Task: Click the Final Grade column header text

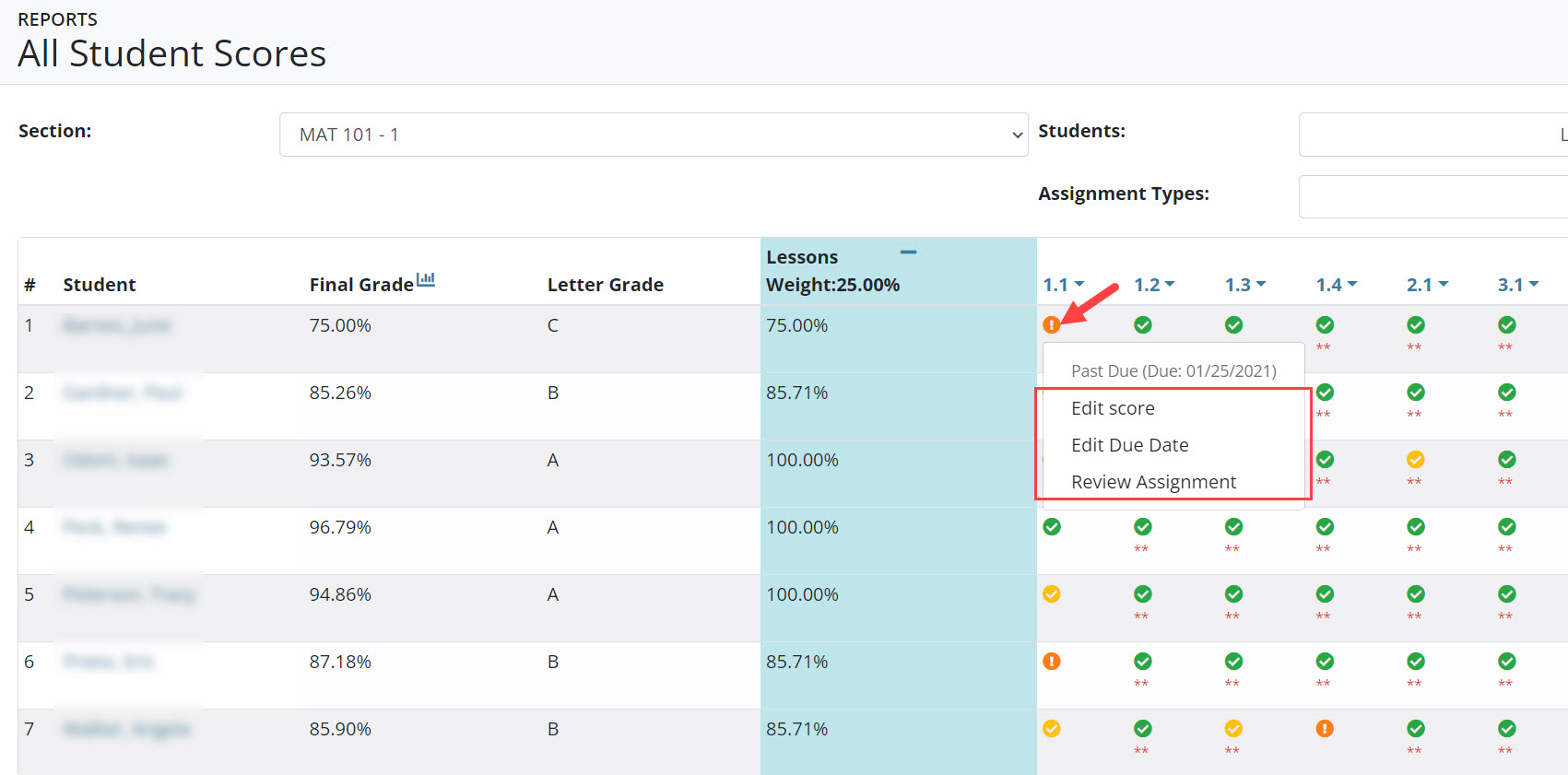Action: pyautogui.click(x=361, y=285)
